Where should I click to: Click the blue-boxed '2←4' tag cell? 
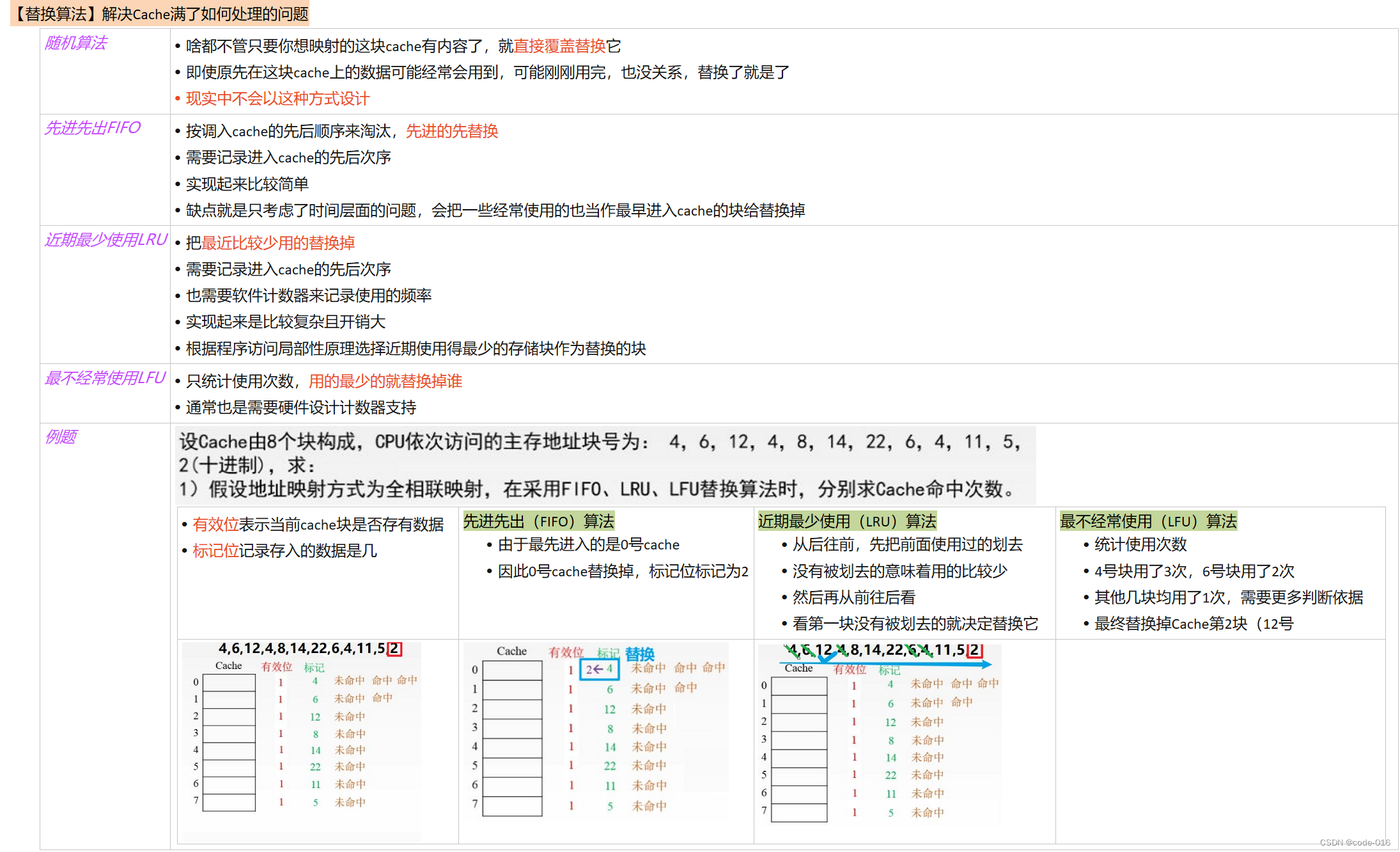coord(600,669)
